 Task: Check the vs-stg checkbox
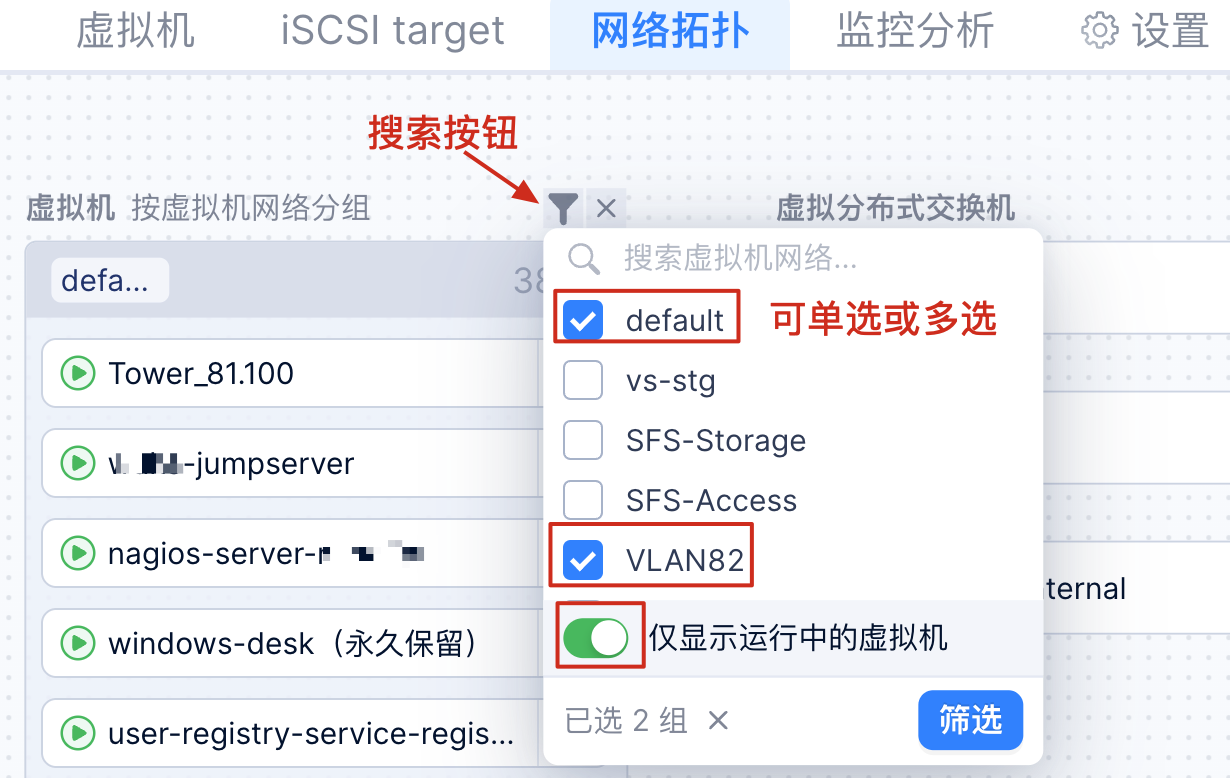tap(584, 380)
